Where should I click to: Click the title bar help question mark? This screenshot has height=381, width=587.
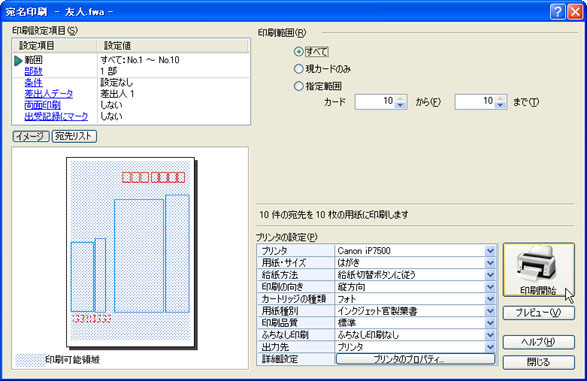(x=557, y=12)
